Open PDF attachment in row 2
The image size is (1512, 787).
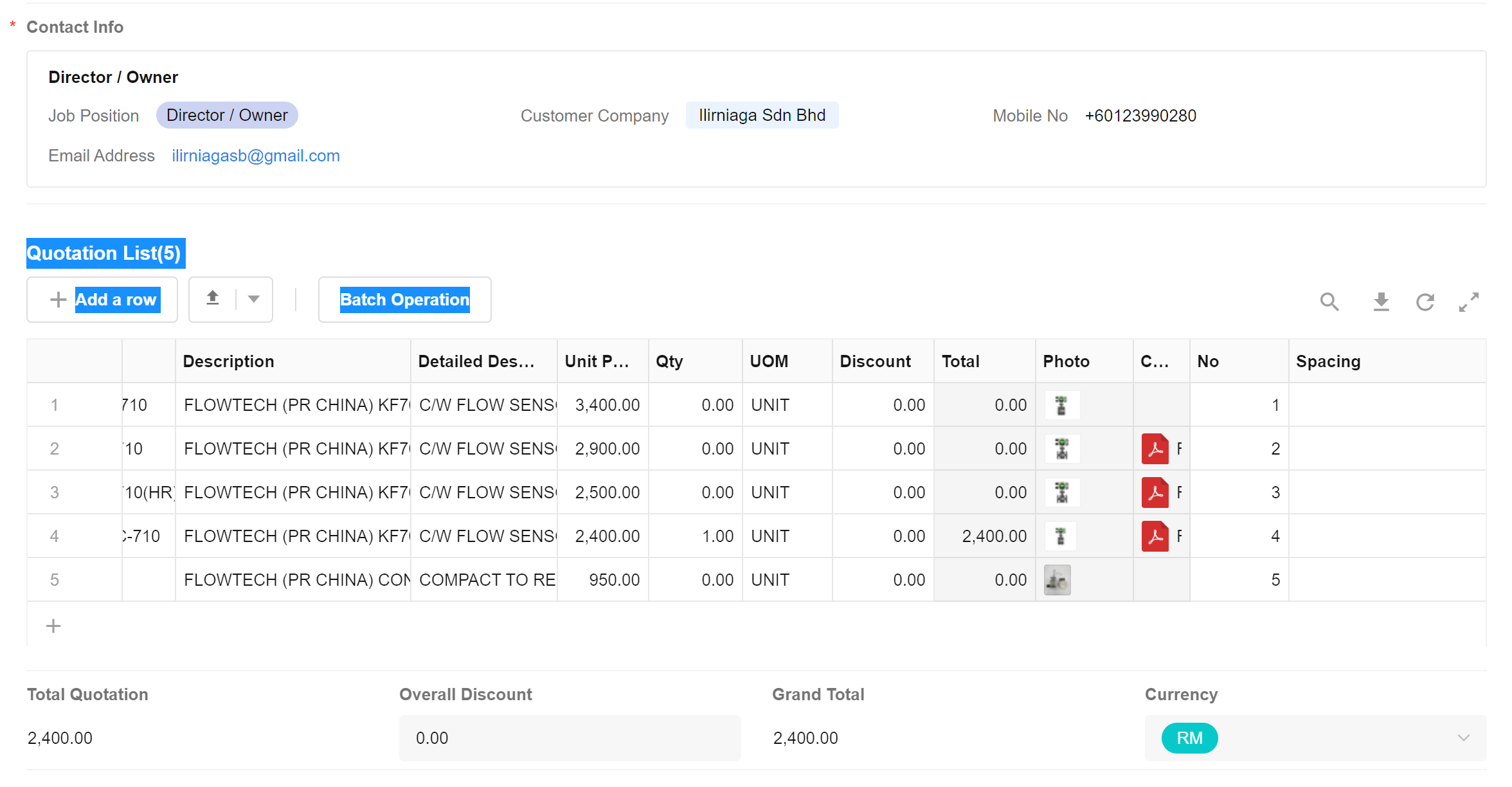point(1155,449)
